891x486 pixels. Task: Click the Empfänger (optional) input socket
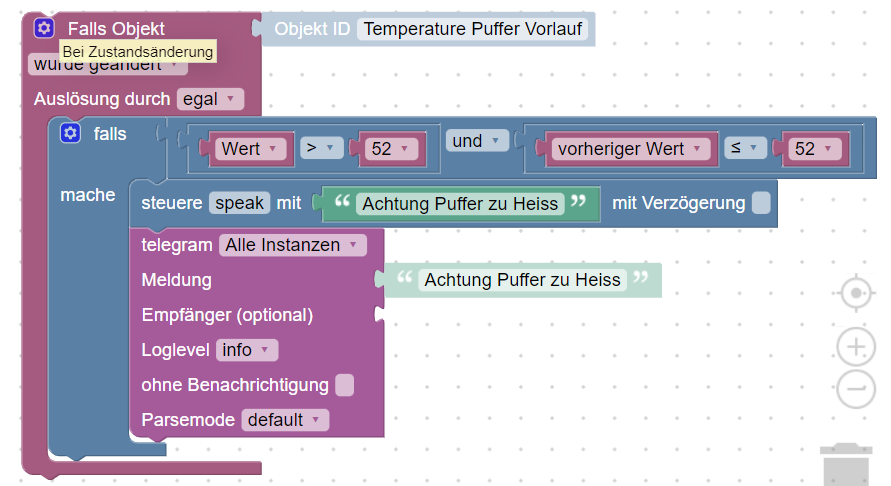coord(380,315)
